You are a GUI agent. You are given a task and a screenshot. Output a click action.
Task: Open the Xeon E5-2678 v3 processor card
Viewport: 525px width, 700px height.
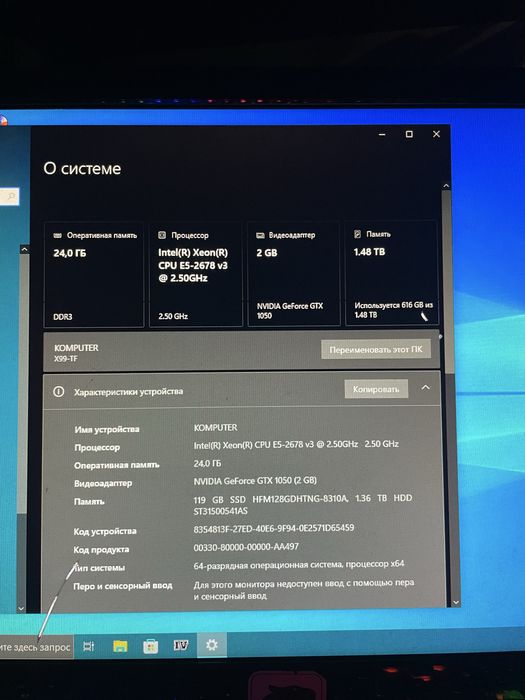(196, 275)
